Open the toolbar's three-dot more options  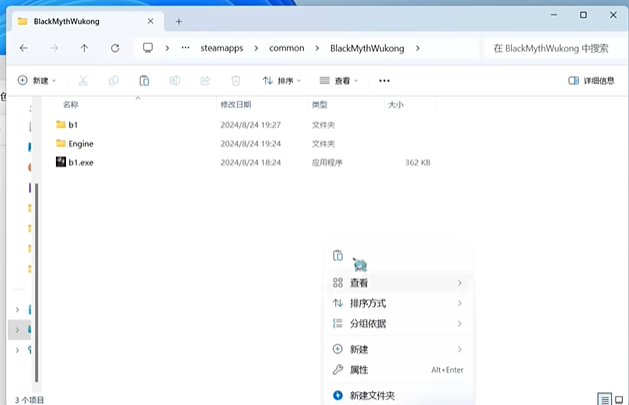point(384,81)
